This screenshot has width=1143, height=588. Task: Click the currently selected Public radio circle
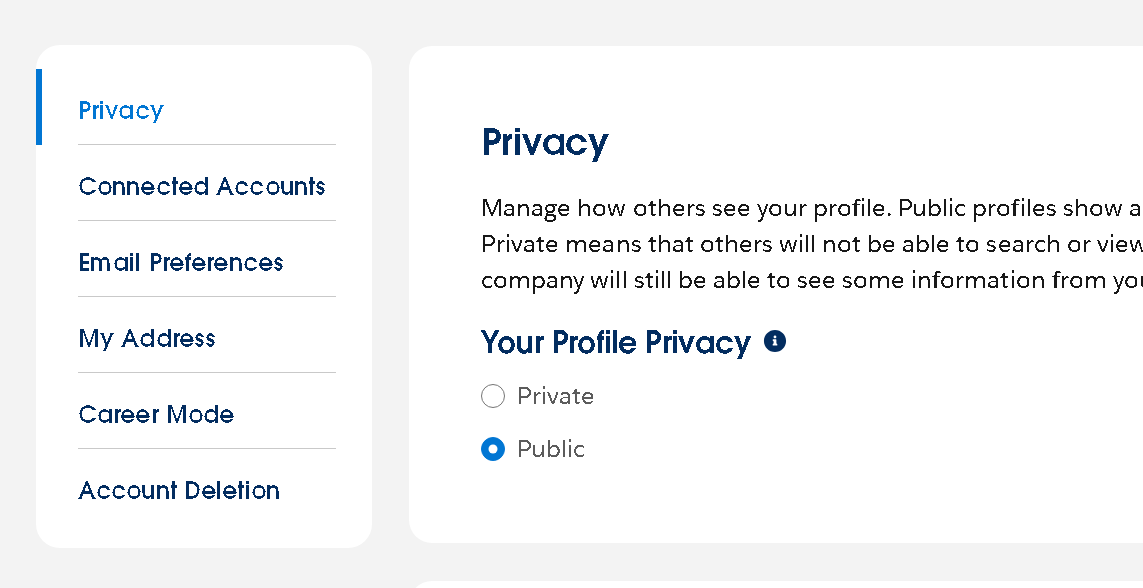tap(493, 449)
